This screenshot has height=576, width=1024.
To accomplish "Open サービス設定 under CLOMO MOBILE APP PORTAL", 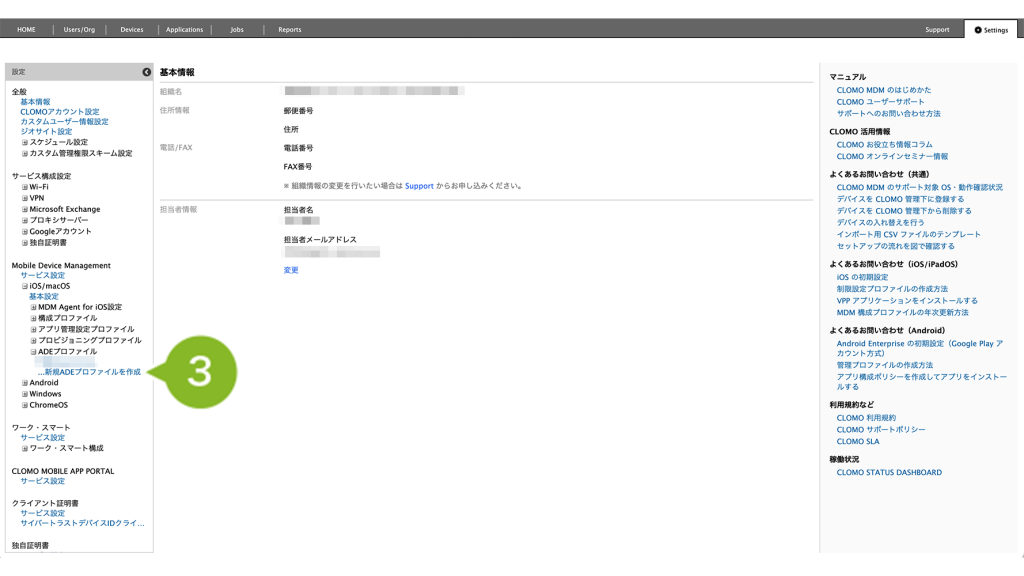I will tap(42, 481).
